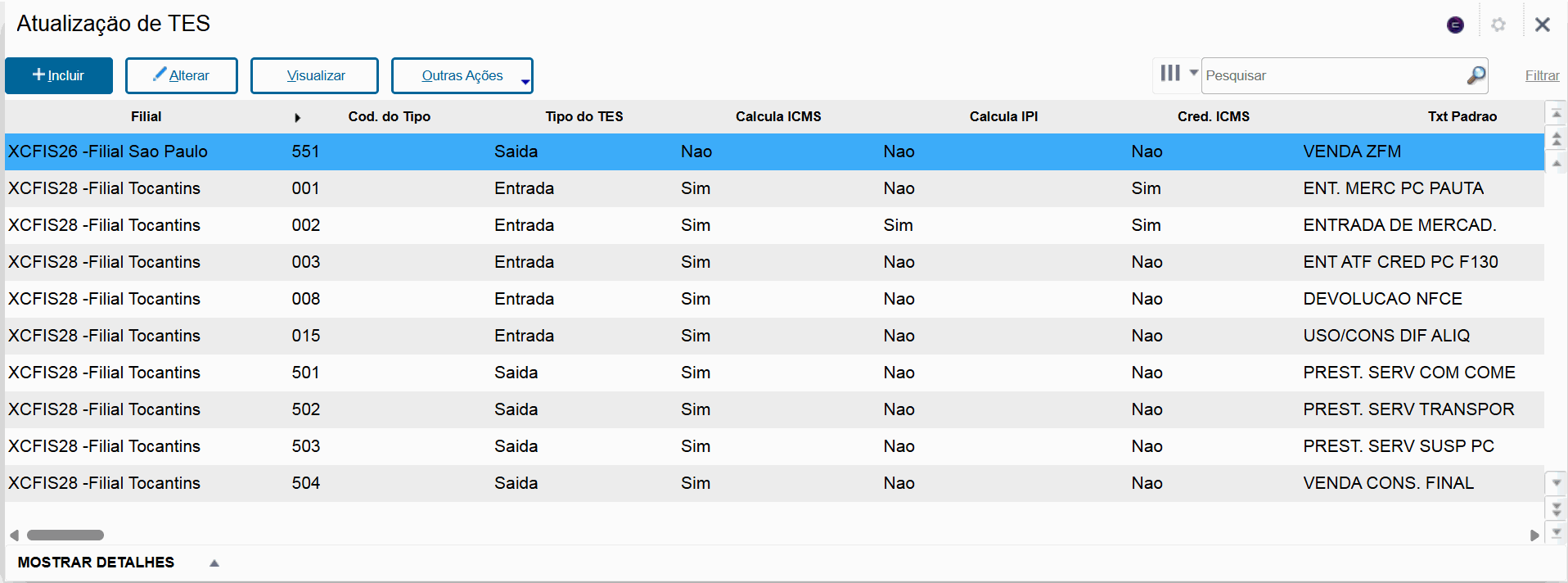
Task: Page down with double-arrow scroll icon
Action: click(1557, 508)
